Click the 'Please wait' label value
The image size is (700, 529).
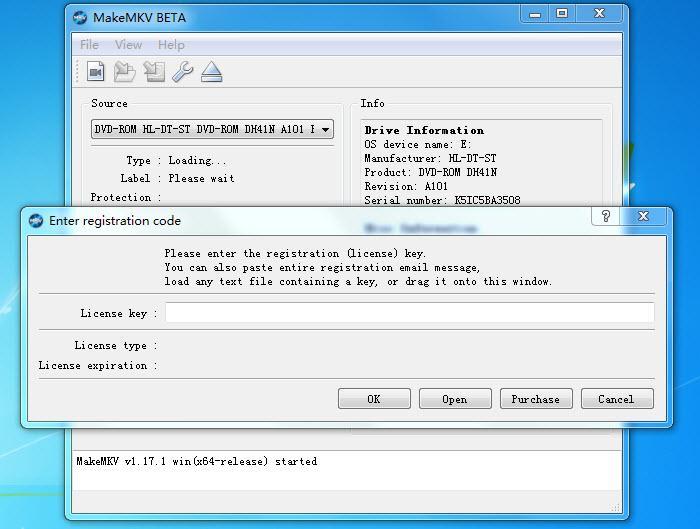[x=201, y=179]
